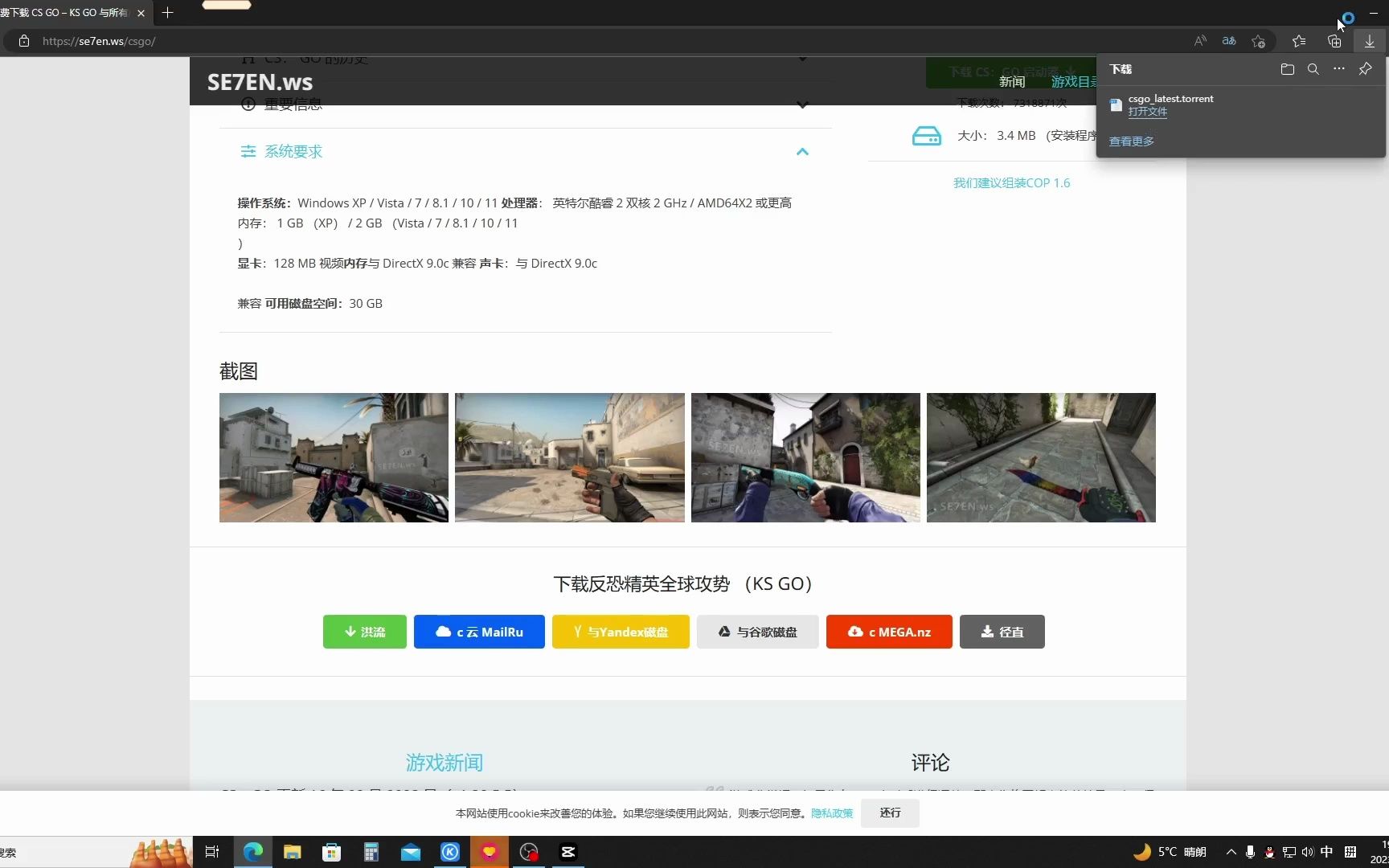This screenshot has height=868, width=1389.
Task: Open the CapCut icon on the taskbar
Action: 568,852
